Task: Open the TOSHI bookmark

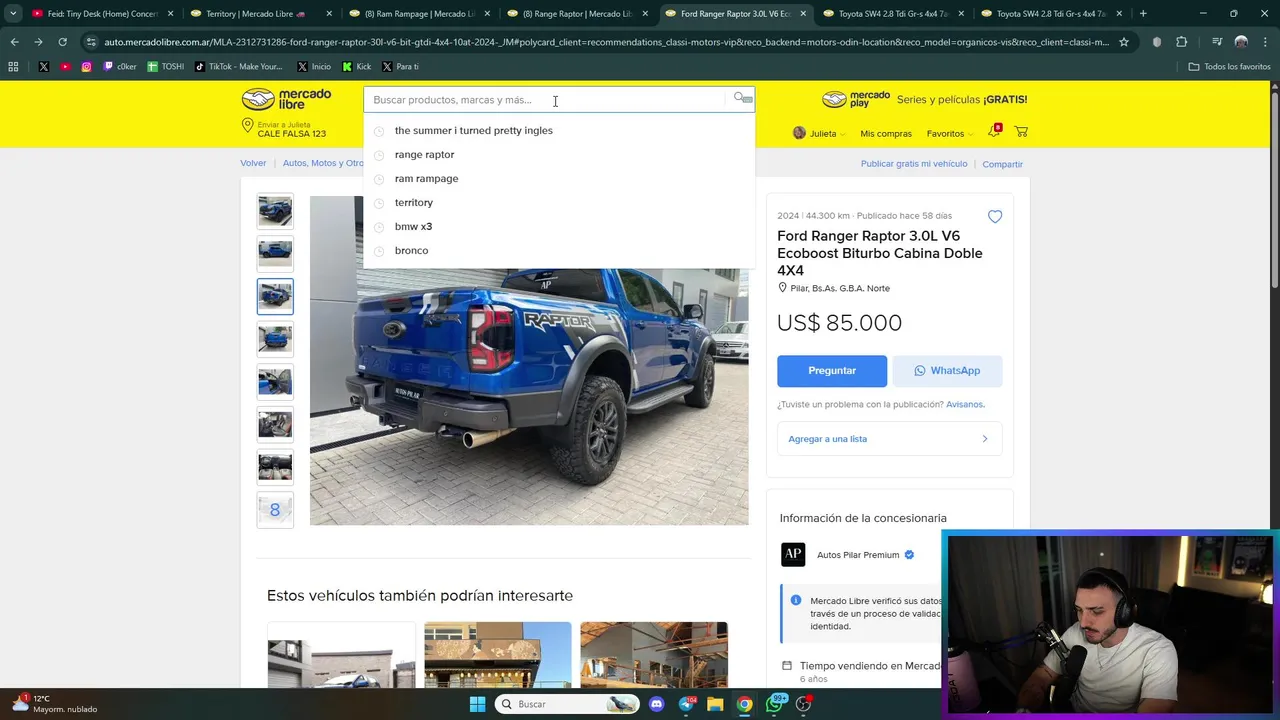Action: coord(166,66)
